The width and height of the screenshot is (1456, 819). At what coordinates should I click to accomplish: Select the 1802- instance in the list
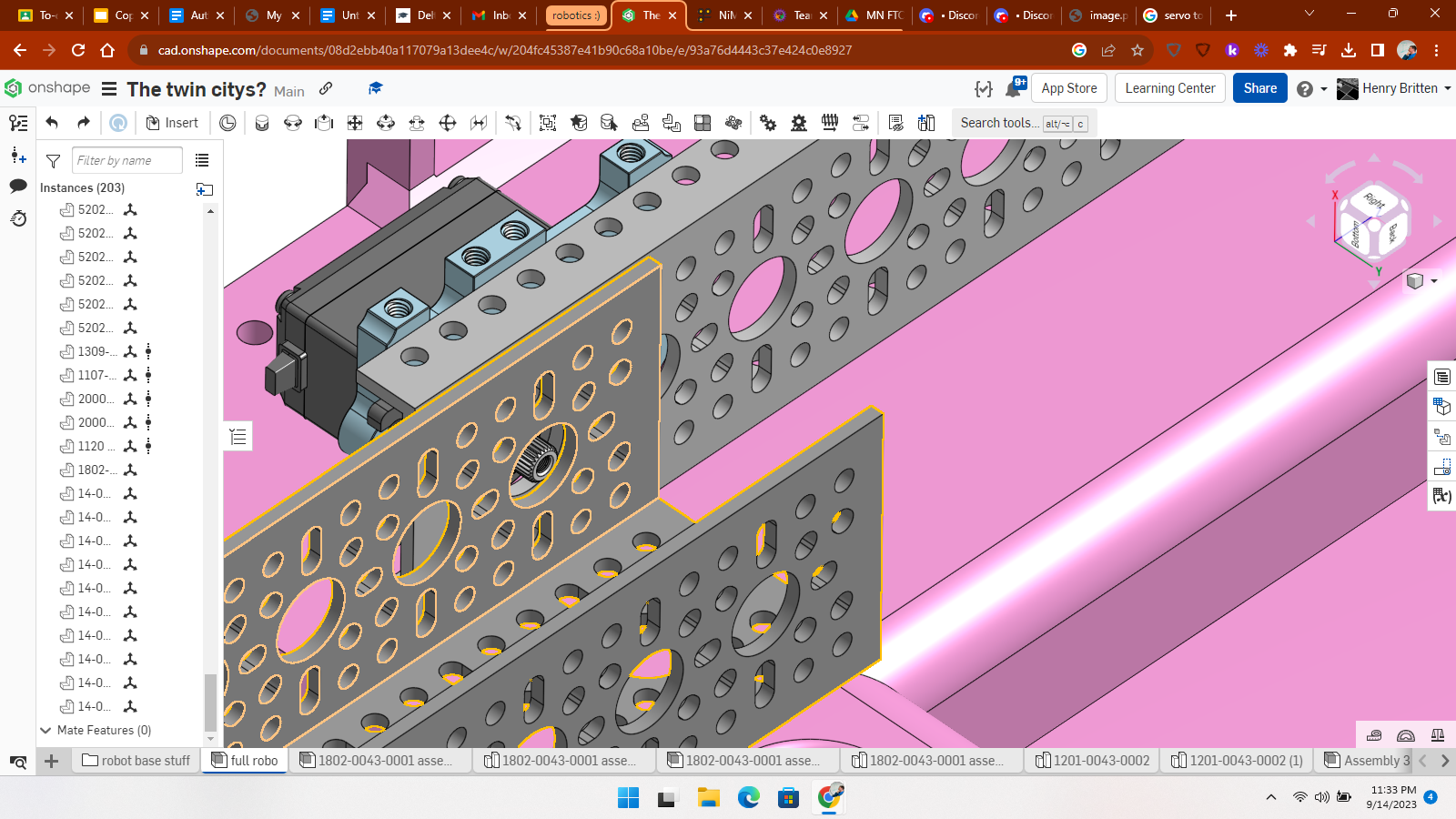pos(96,470)
